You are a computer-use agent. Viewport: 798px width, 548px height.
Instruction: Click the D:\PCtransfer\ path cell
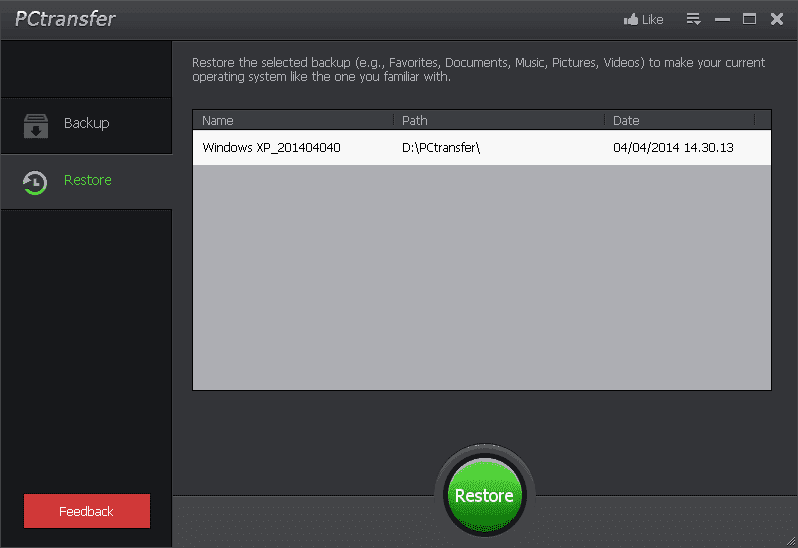click(x=441, y=148)
